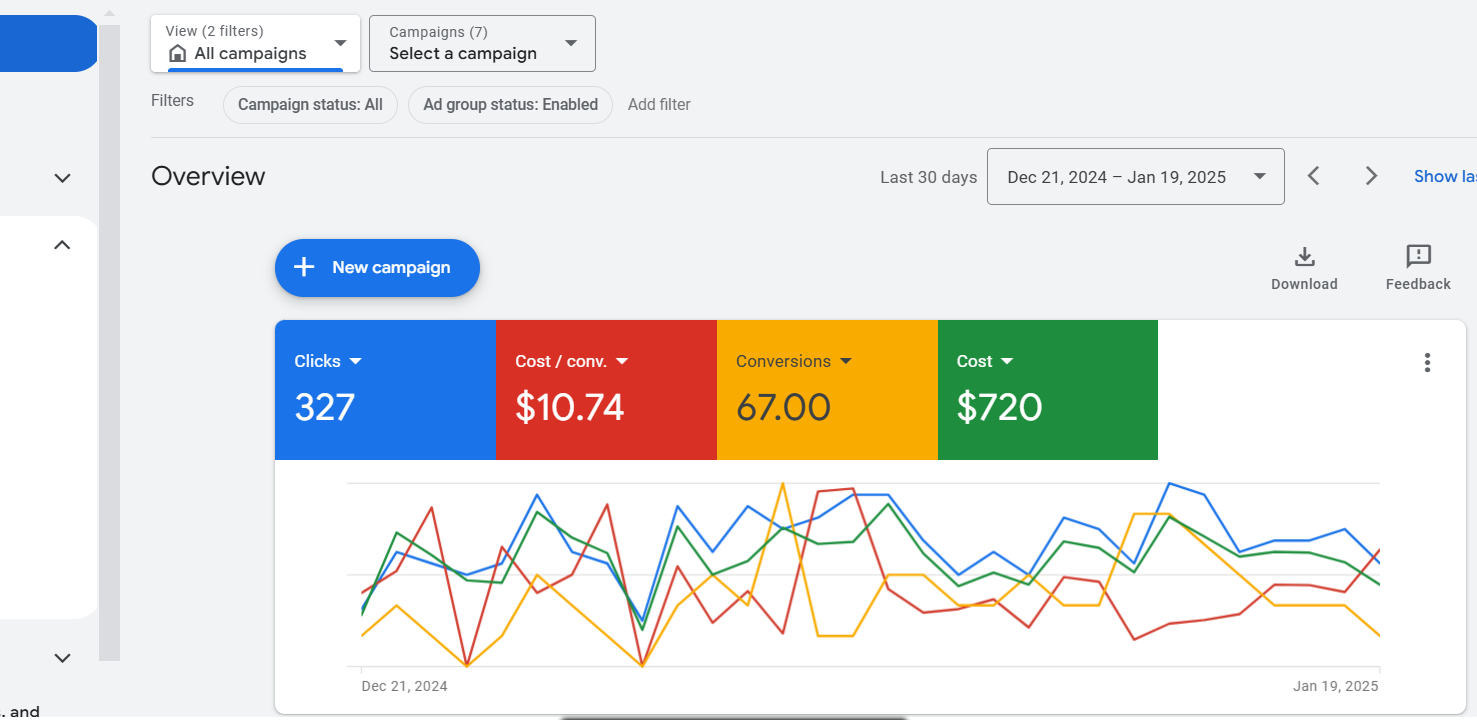The height and width of the screenshot is (720, 1477).
Task: Open the Feedback icon
Action: coord(1418,257)
